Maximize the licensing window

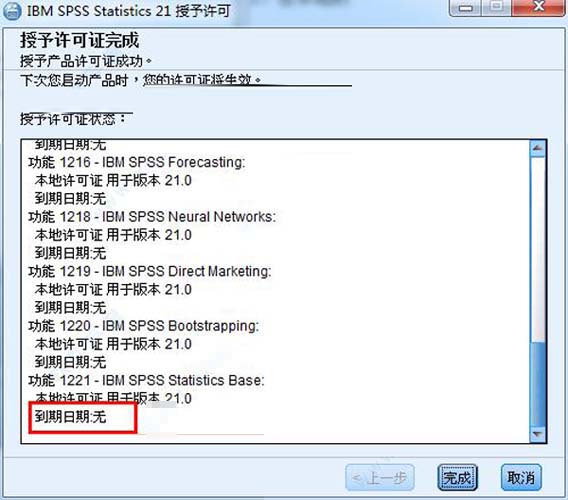pos(497,7)
